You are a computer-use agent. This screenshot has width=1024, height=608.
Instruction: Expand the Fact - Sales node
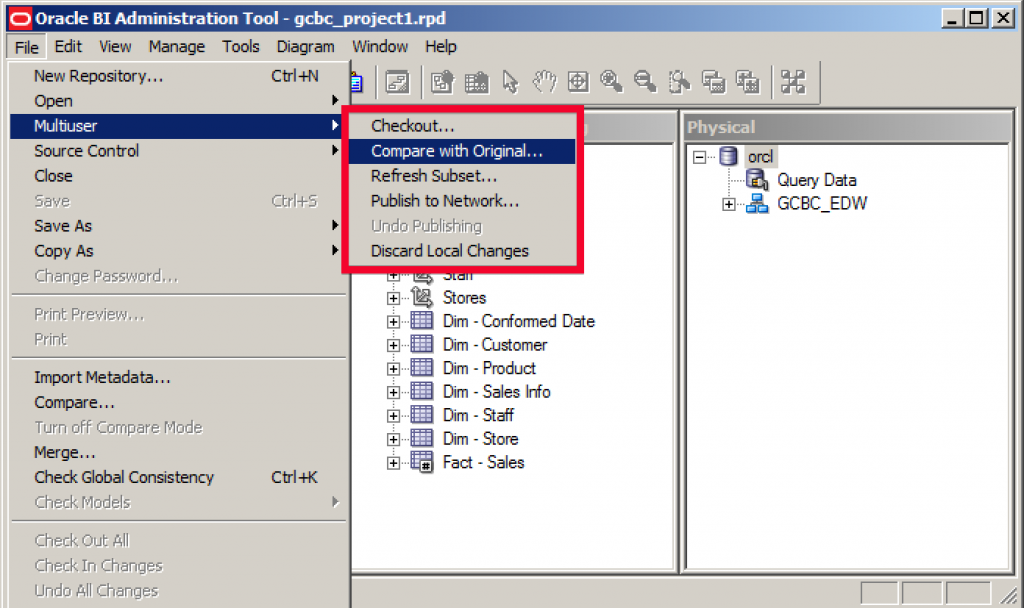click(393, 463)
